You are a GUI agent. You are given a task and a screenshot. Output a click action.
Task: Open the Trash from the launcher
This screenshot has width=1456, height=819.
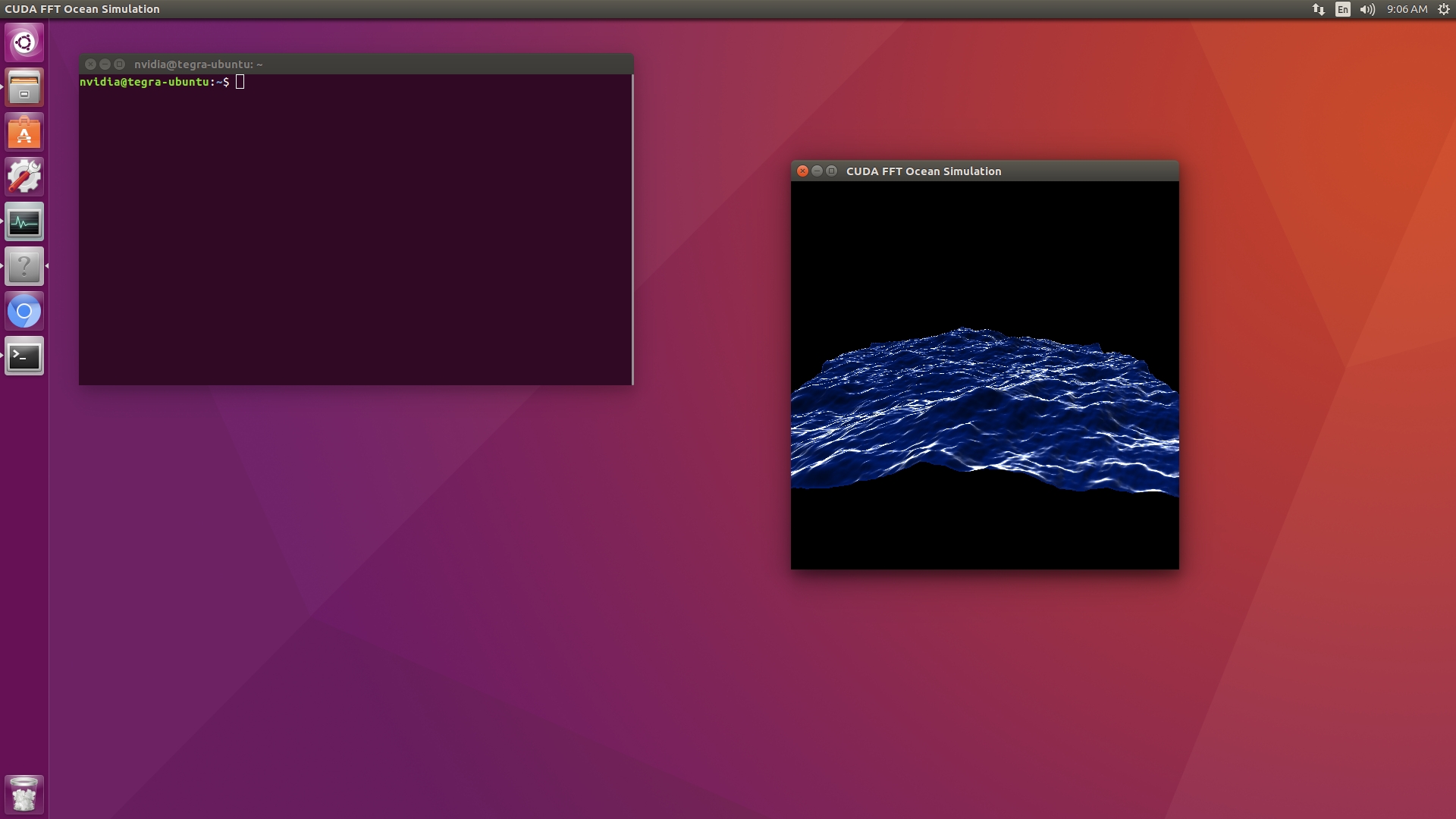point(24,795)
